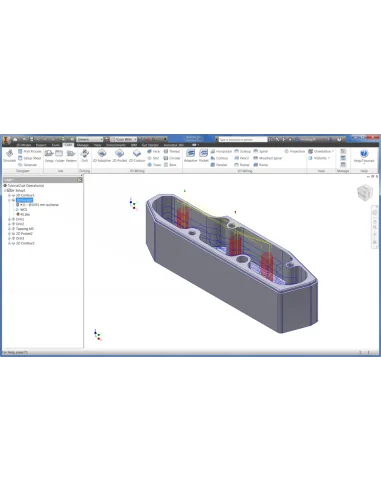The image size is (381, 492).
Task: Start a 2D Adaptive milling operation
Action: pos(102,156)
